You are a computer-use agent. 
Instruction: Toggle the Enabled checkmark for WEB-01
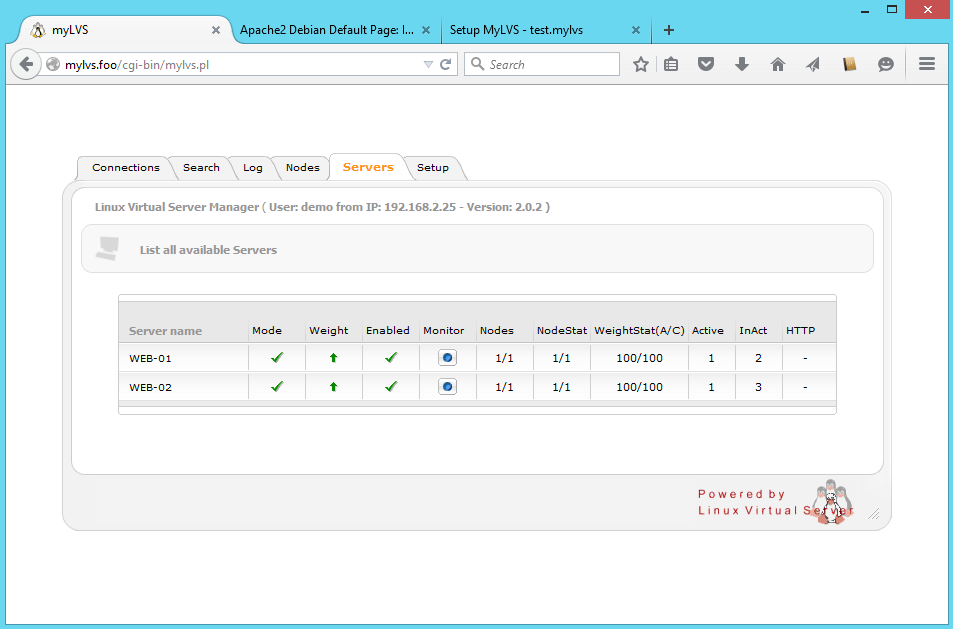pos(391,357)
